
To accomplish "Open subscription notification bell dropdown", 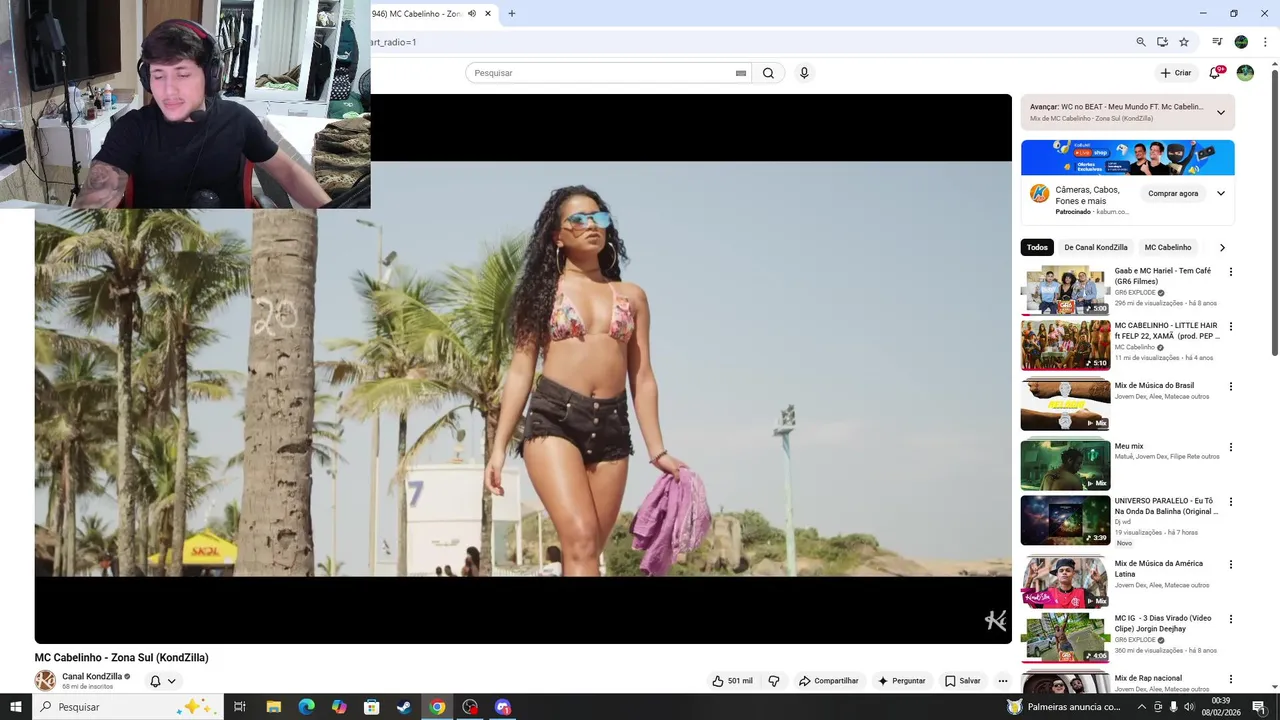I will tap(163, 681).
